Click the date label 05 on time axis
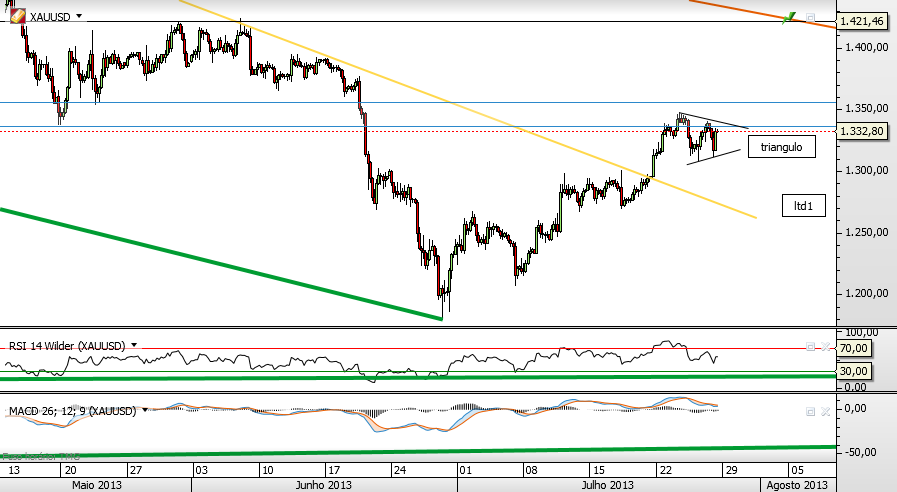 [x=797, y=470]
